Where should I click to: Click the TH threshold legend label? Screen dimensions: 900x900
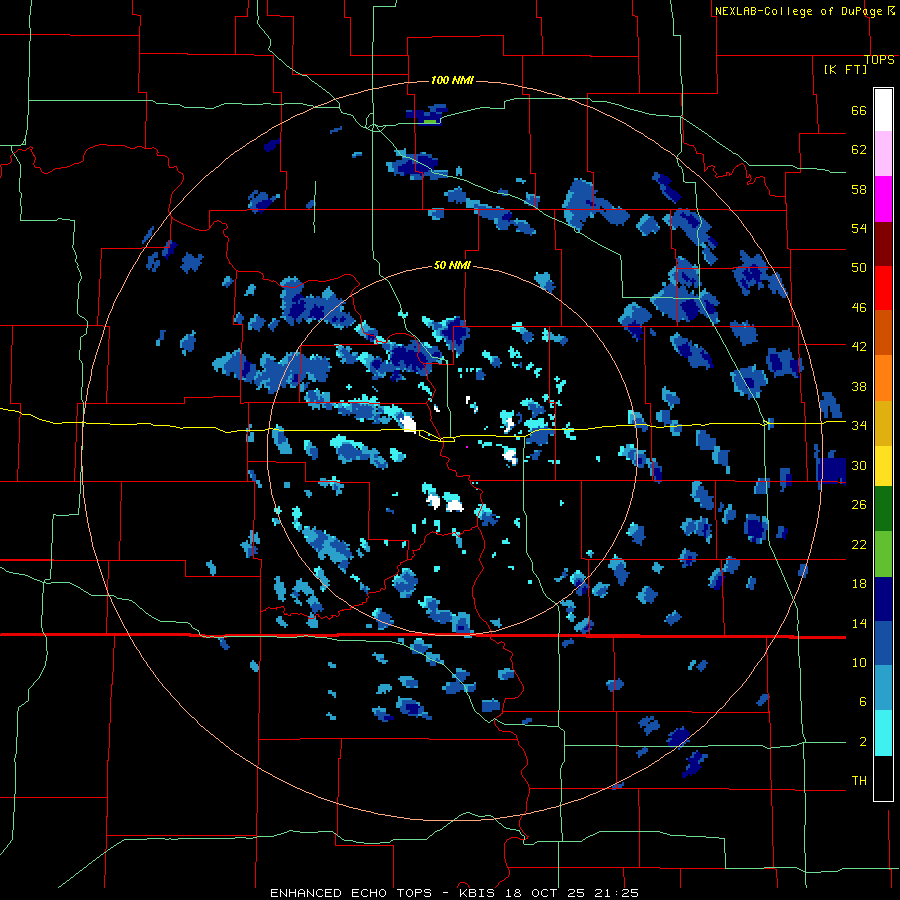(859, 780)
